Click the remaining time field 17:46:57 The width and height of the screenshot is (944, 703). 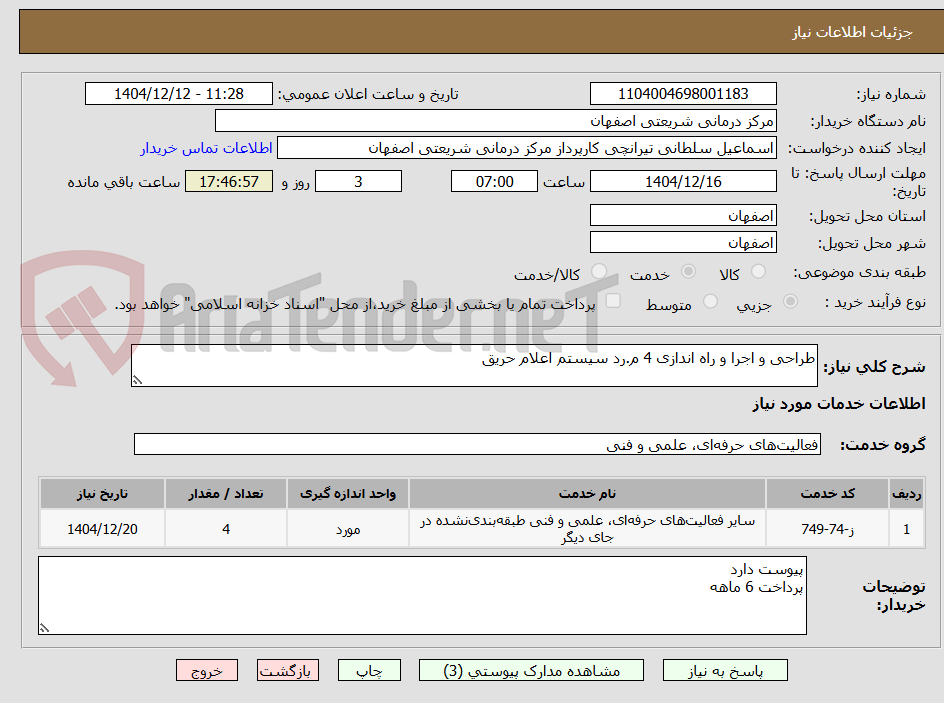[x=229, y=181]
